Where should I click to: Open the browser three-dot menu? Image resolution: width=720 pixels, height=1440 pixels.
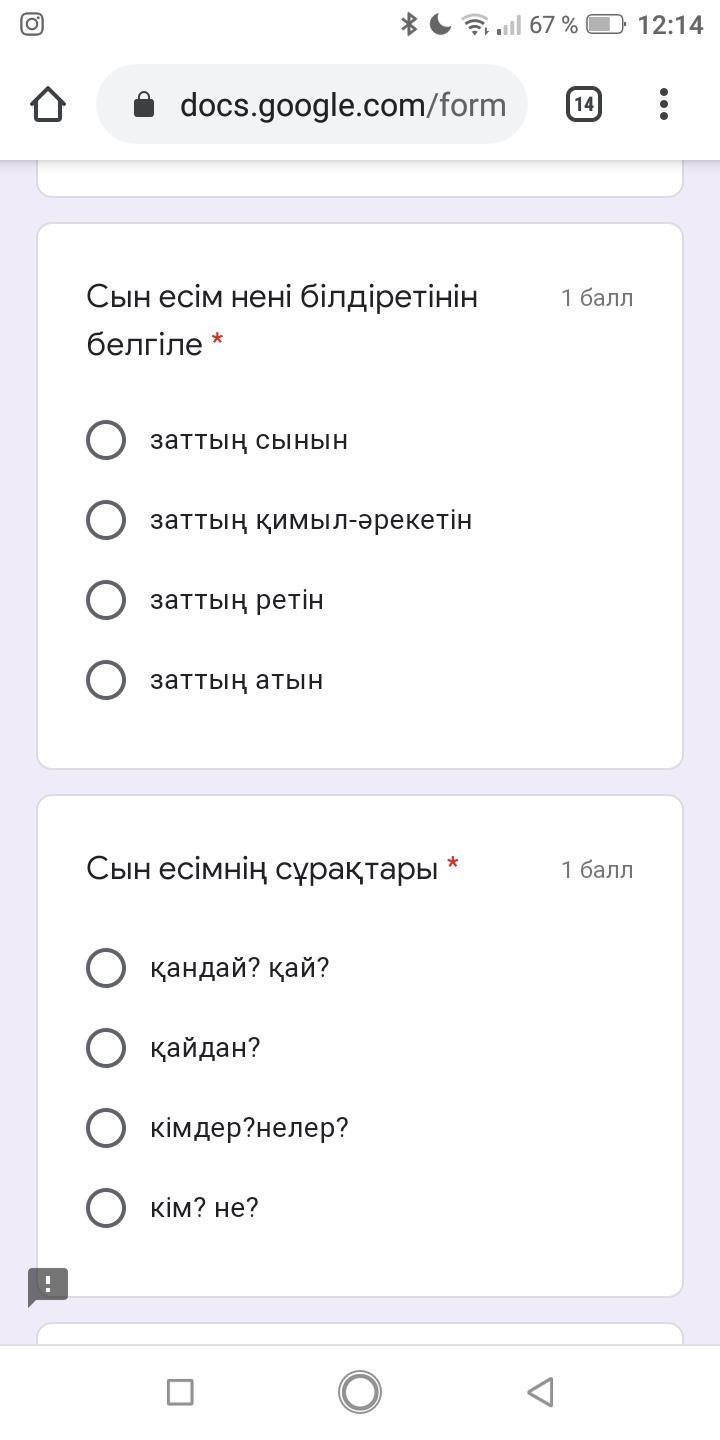click(664, 104)
